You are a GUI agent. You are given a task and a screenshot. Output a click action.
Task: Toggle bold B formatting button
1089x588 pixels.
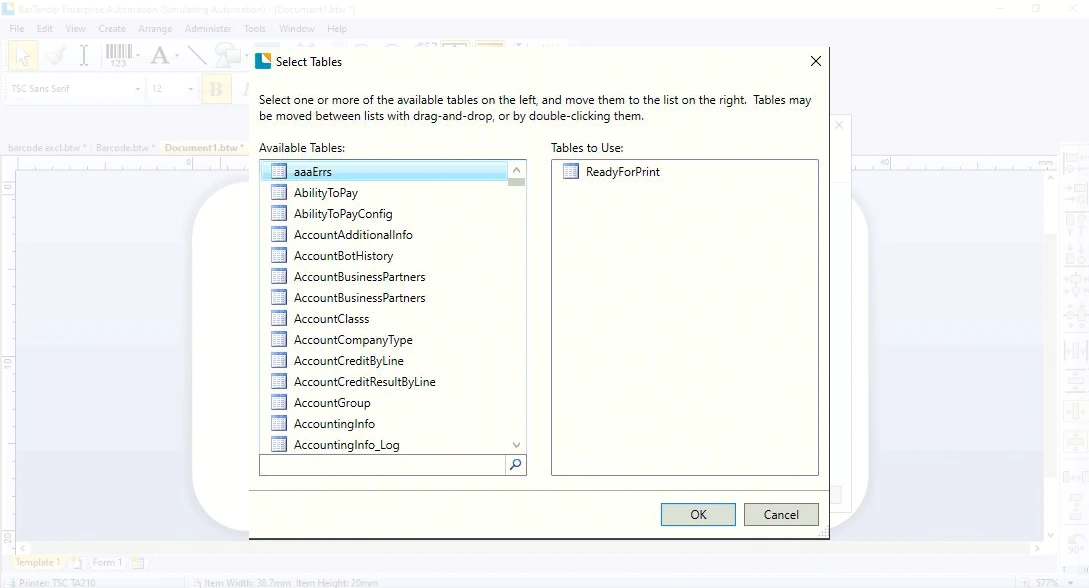[216, 90]
